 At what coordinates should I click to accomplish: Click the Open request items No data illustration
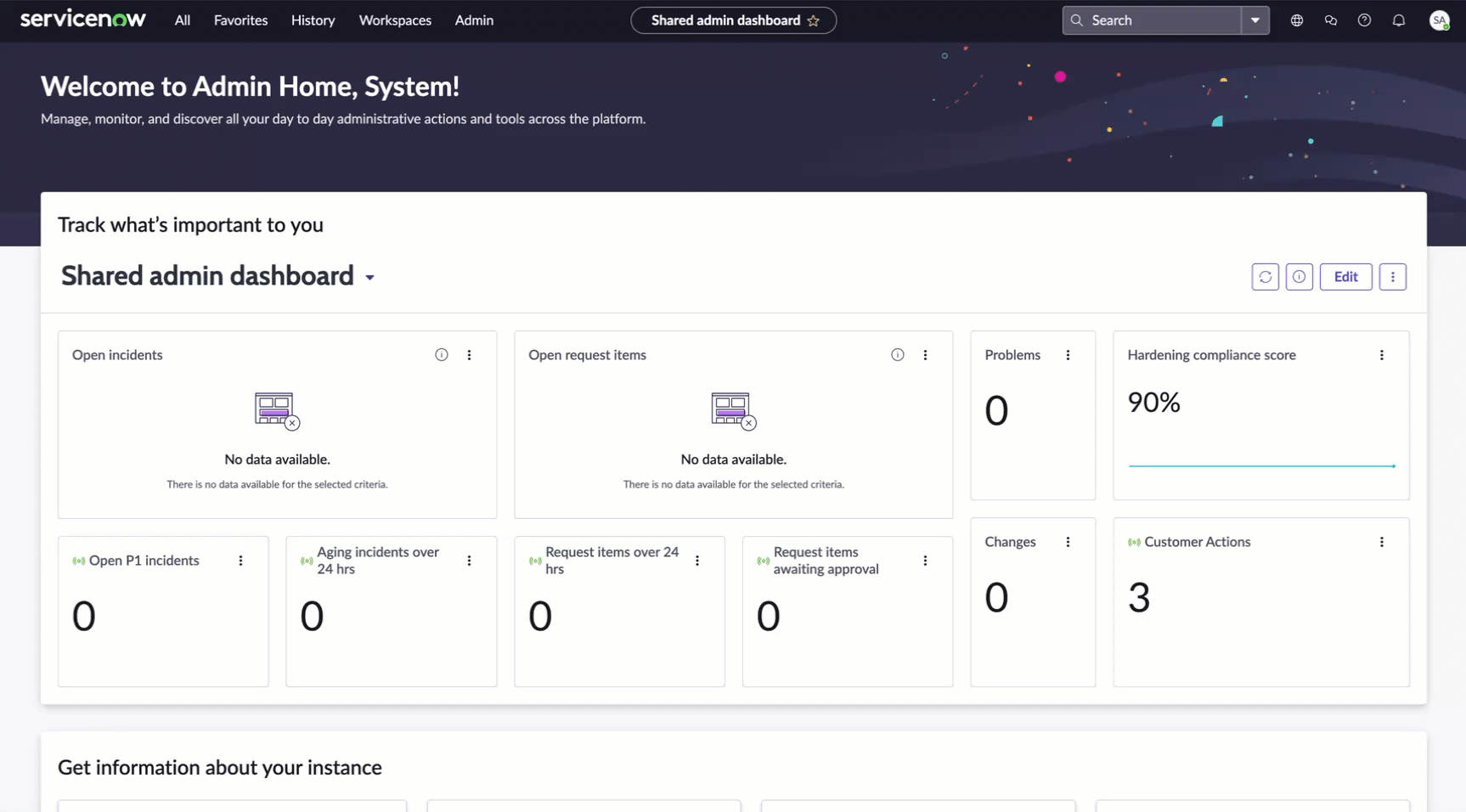pos(734,411)
